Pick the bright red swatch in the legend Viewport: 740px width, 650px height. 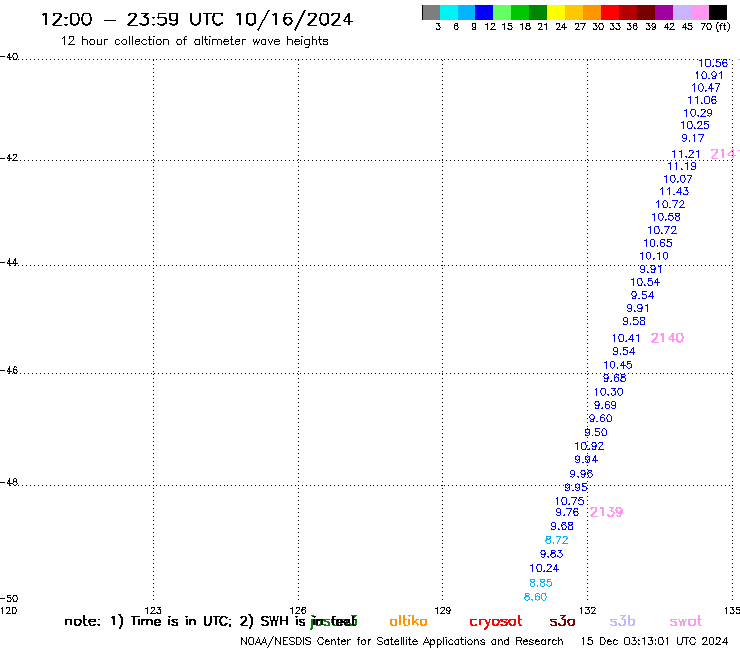(x=610, y=12)
